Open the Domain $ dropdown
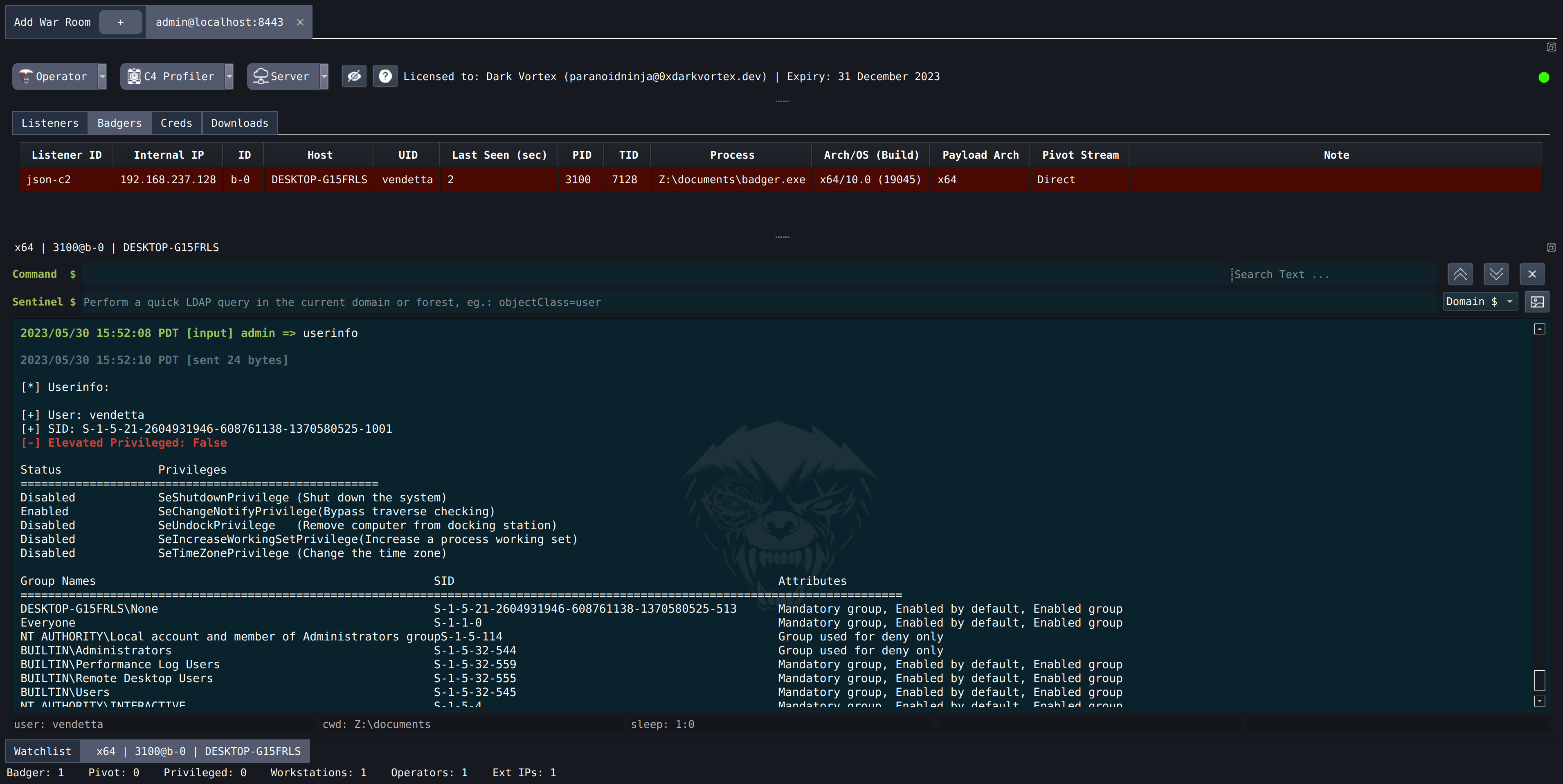The width and height of the screenshot is (1563, 784). point(1480,301)
